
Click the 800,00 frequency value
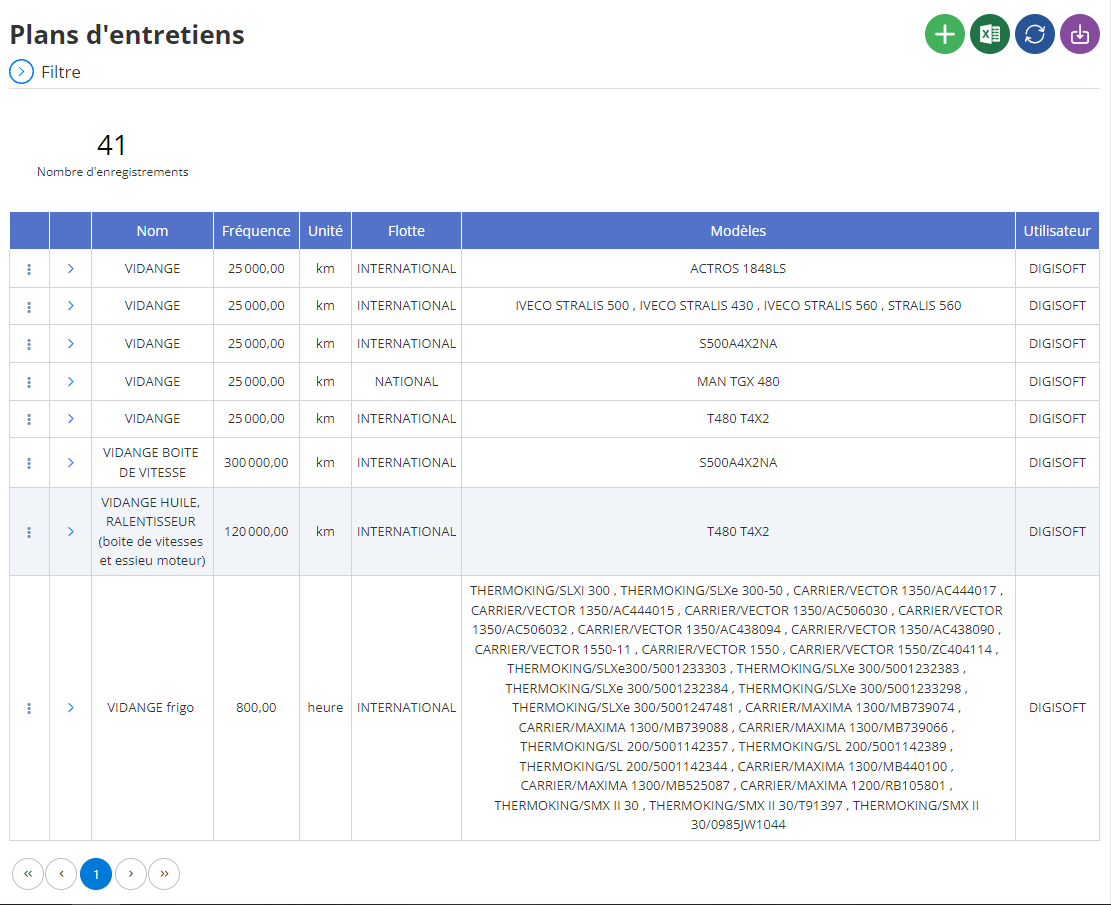[256, 708]
